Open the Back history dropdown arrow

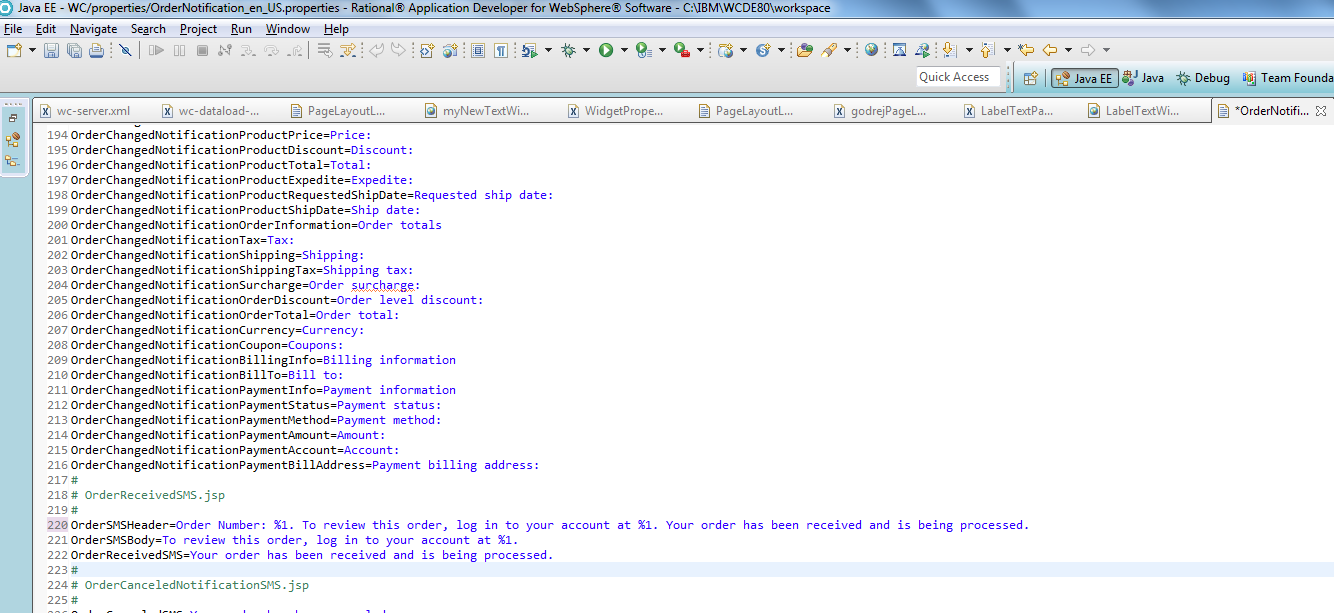point(1068,50)
